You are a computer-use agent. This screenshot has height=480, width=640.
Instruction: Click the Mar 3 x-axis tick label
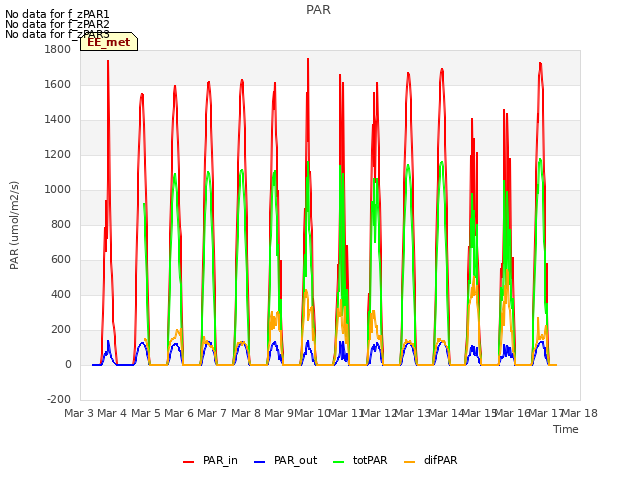tap(79, 413)
